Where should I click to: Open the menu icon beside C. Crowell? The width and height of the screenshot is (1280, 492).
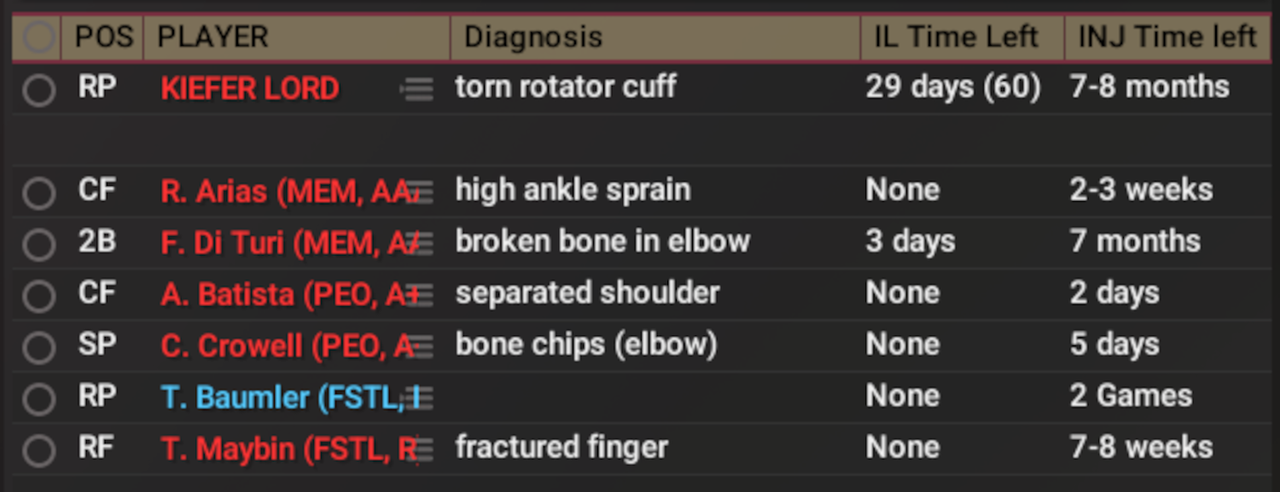coord(421,346)
